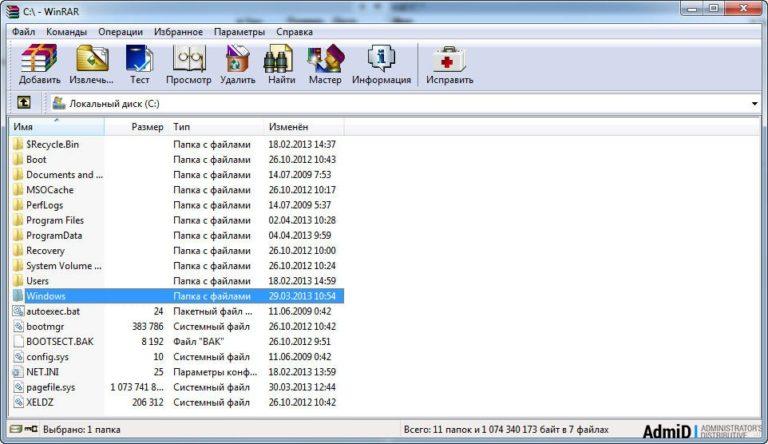Open the Просмотр (View) tool
This screenshot has width=768, height=444.
(x=189, y=64)
